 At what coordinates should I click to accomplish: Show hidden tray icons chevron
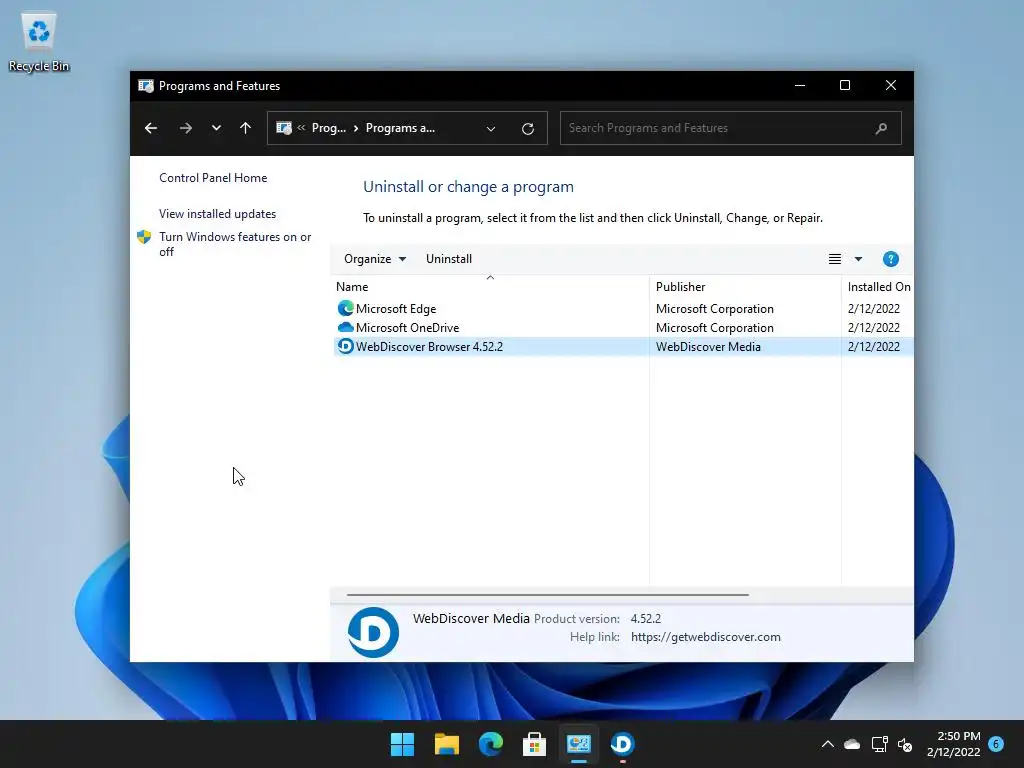[x=827, y=744]
